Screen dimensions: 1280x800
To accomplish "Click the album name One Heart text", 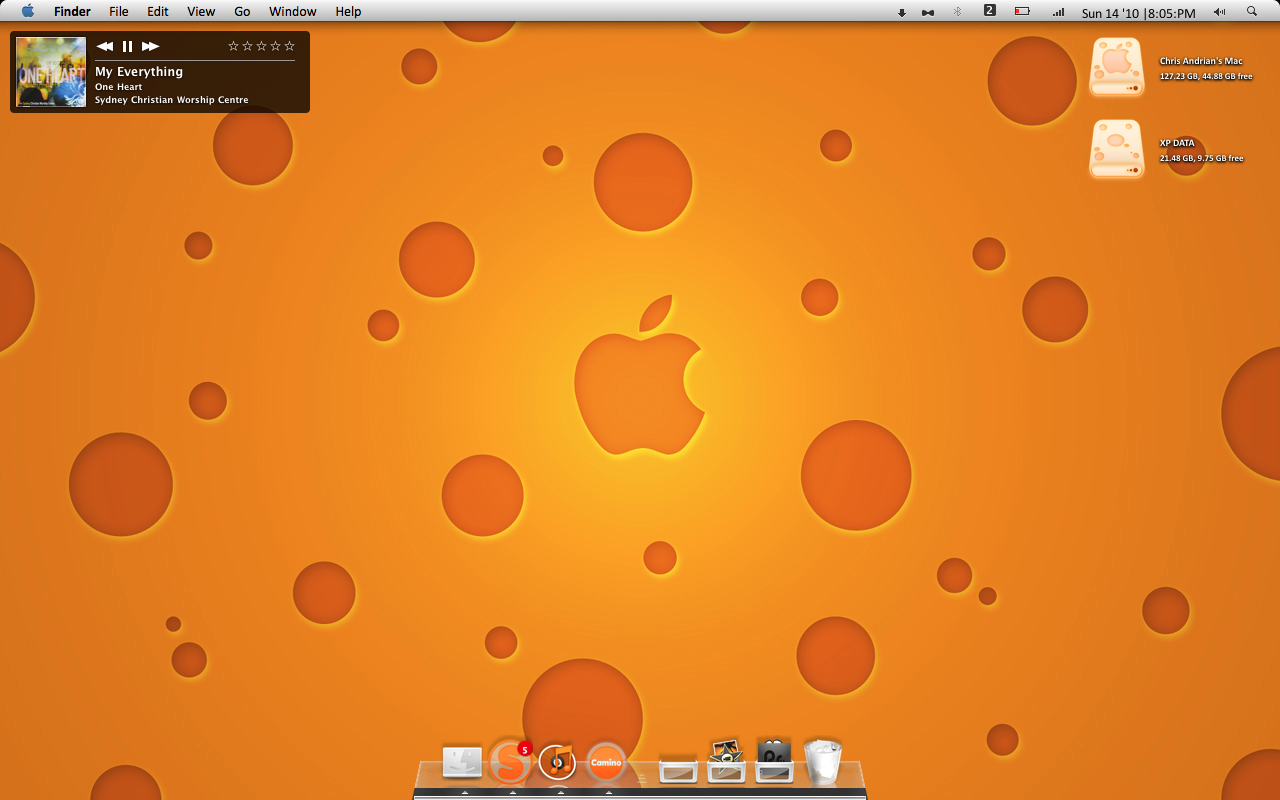I will coord(119,87).
